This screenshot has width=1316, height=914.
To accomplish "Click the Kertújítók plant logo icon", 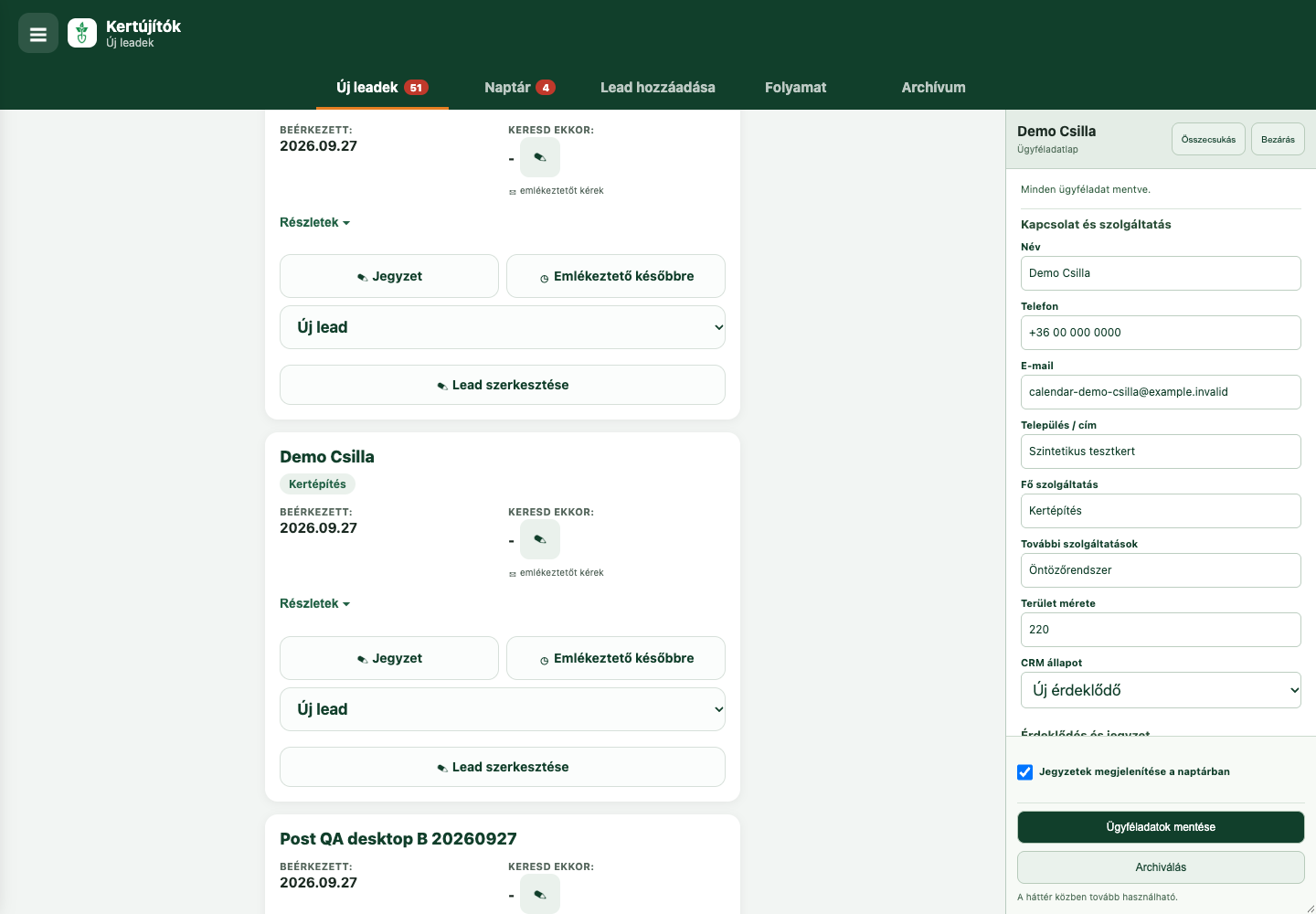I will (82, 34).
